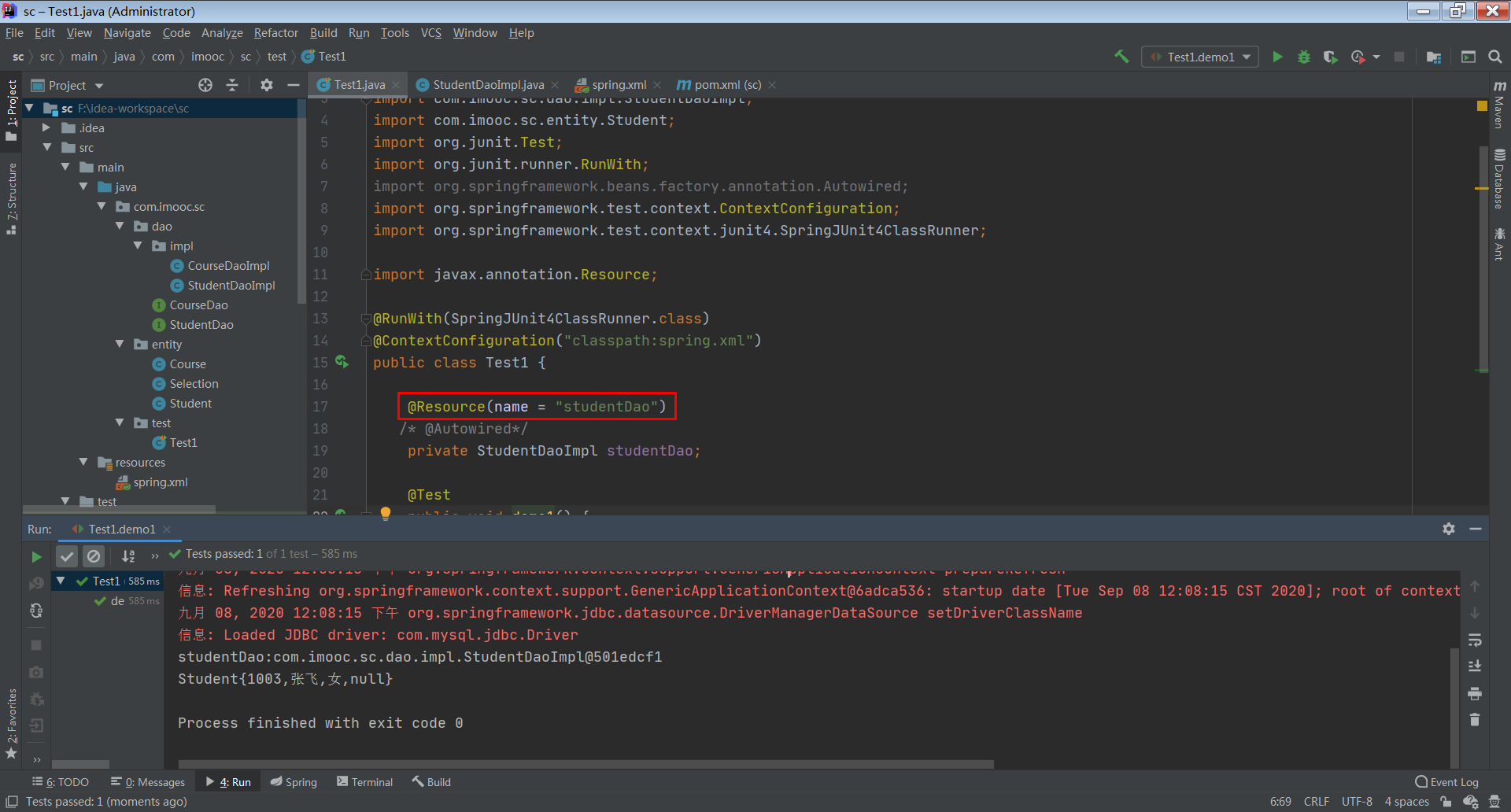Collapse the entity package node
Viewport: 1511px width, 812px height.
point(120,344)
